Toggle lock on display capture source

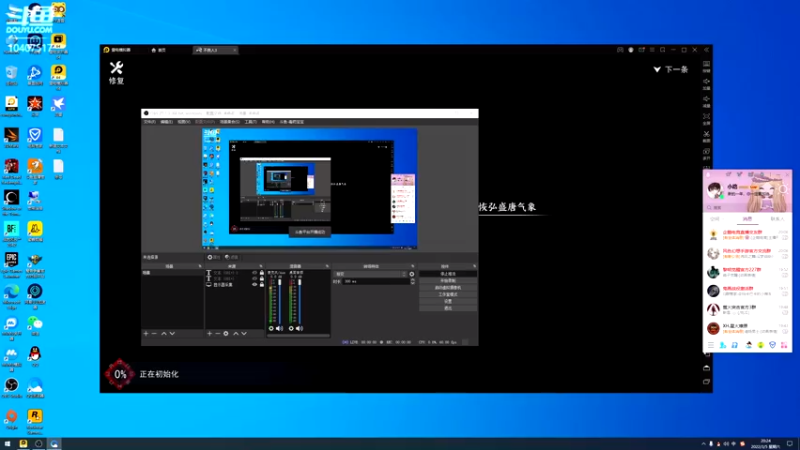[x=262, y=285]
